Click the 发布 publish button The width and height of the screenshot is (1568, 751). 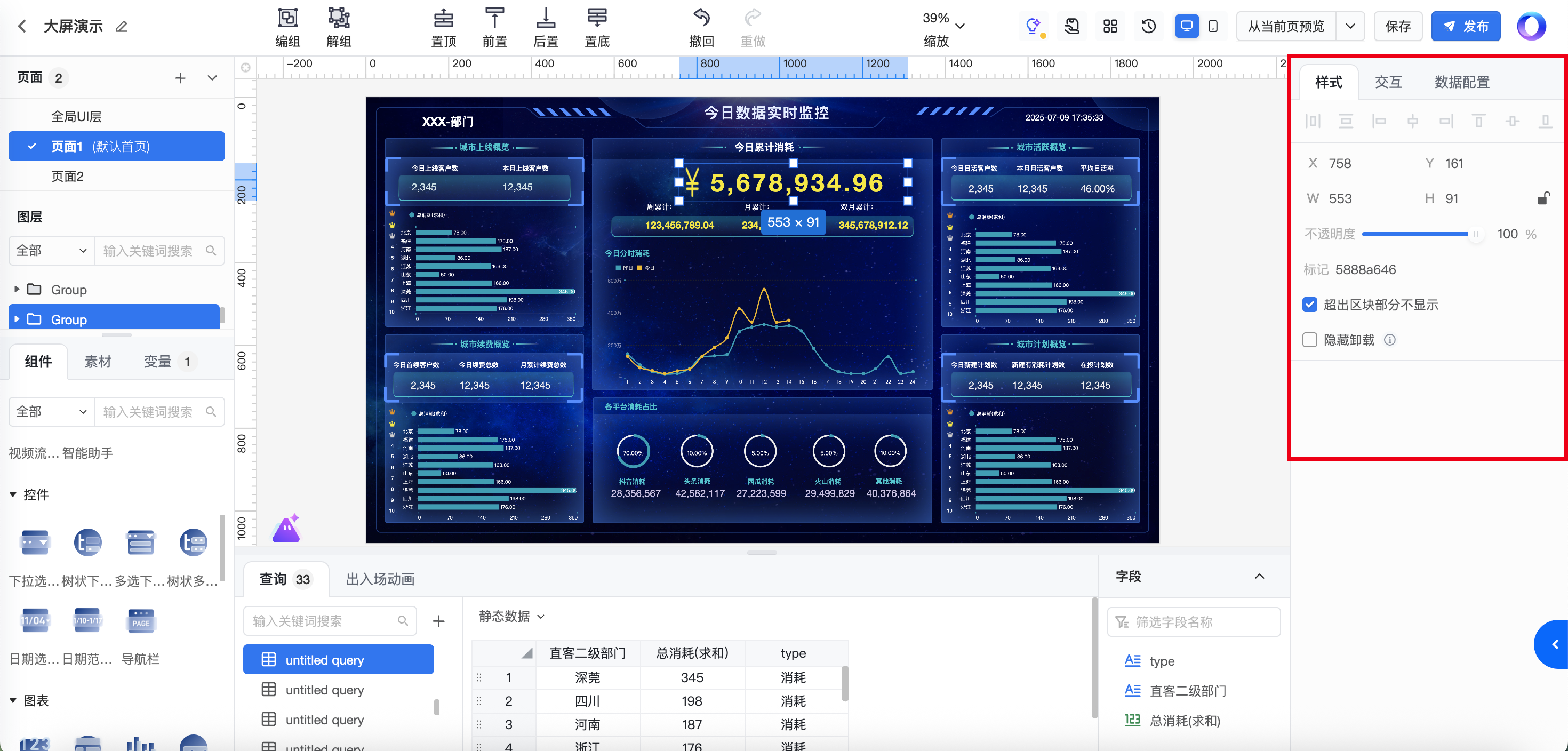[x=1465, y=26]
